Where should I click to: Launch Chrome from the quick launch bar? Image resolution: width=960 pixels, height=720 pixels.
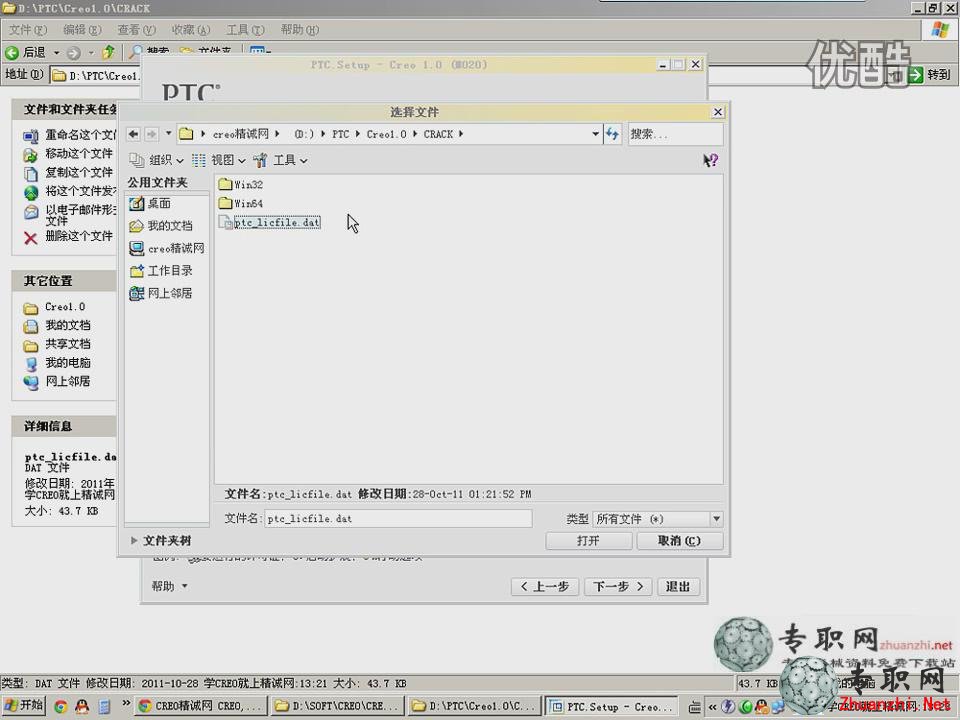click(61, 707)
